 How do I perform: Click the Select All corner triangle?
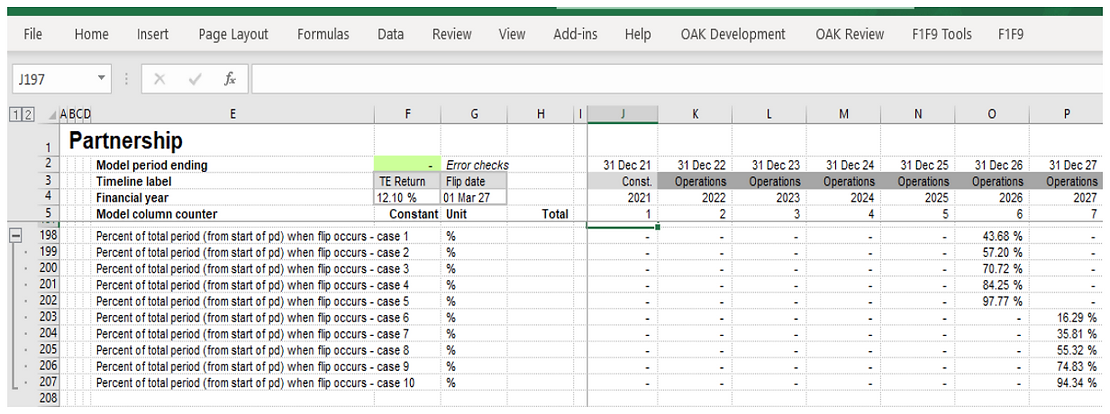pyautogui.click(x=50, y=114)
